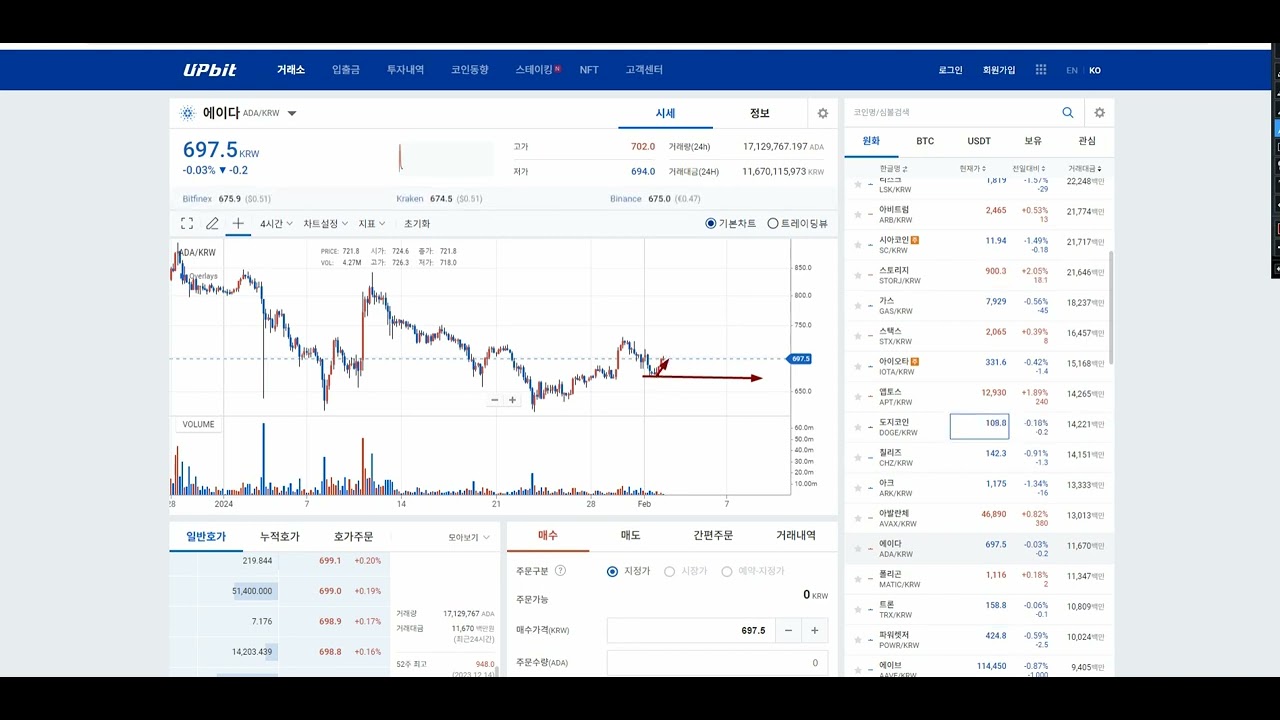1280x720 pixels.
Task: Open 4시간 timeframe dropdown
Action: point(276,224)
